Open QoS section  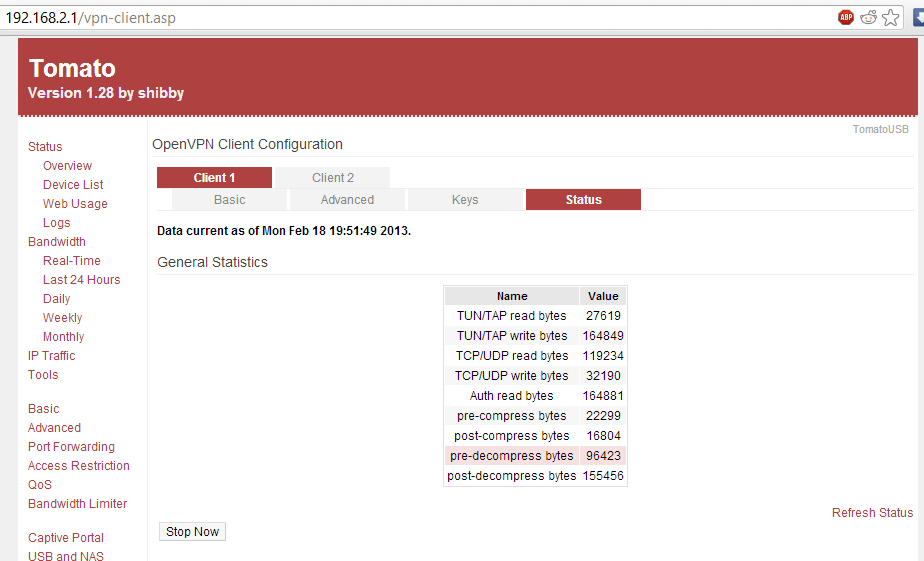[x=39, y=485]
